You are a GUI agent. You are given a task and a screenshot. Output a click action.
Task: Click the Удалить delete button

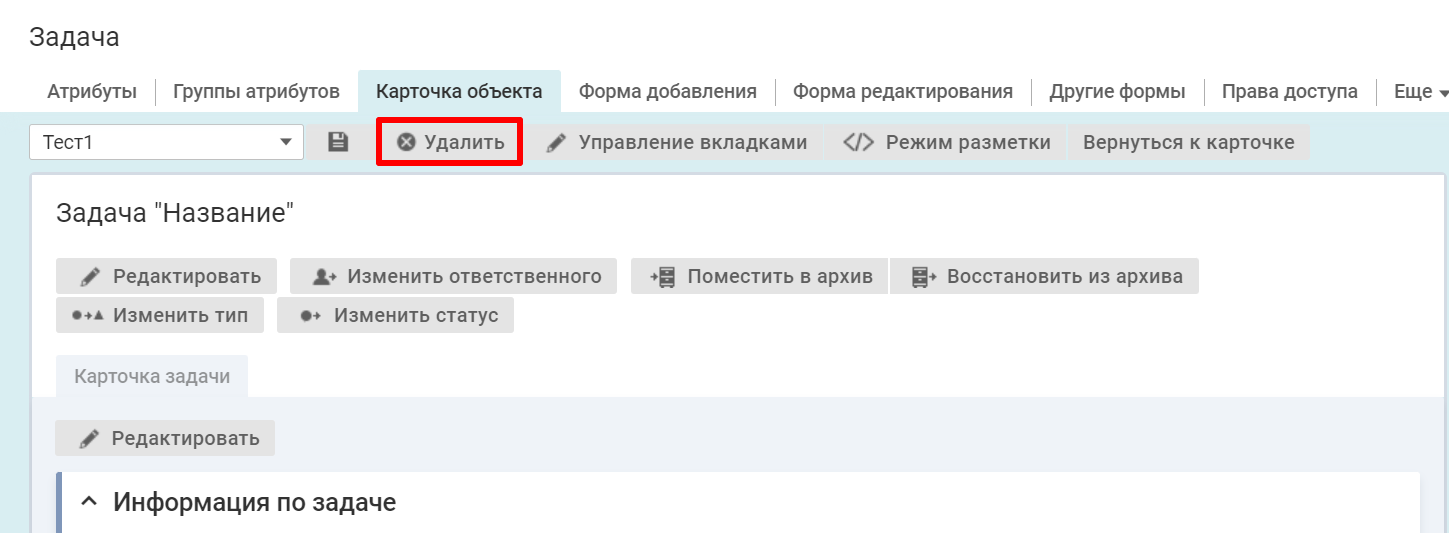point(450,142)
